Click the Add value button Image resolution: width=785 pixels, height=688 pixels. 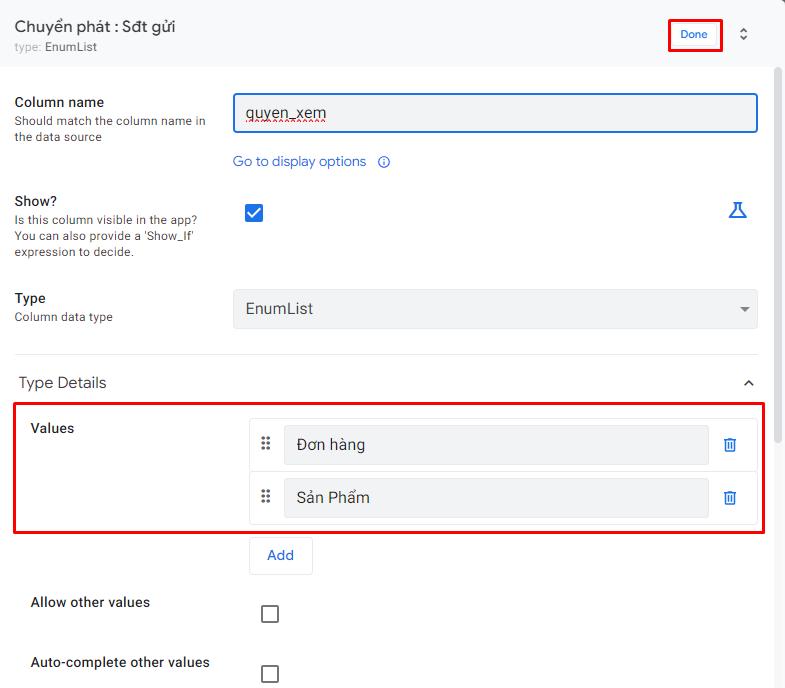281,555
